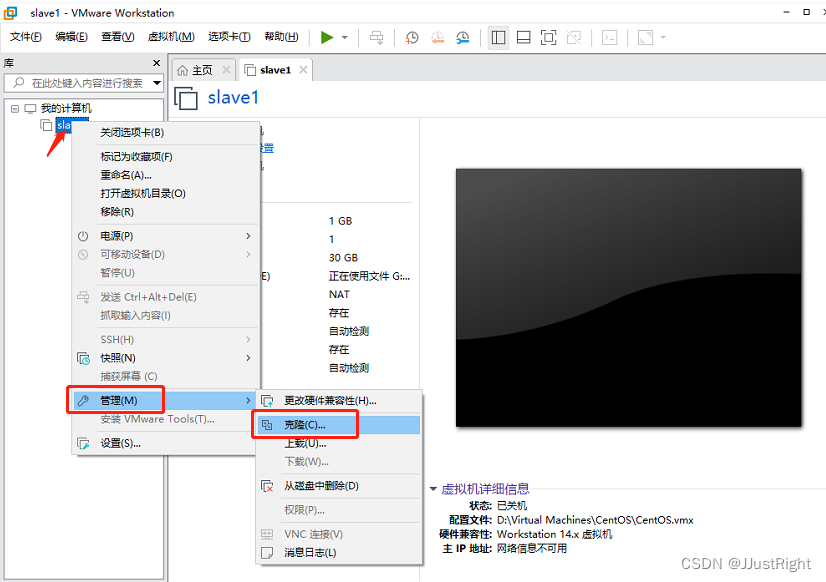826x582 pixels.
Task: Open the stretch display dropdown arrow
Action: pos(663,37)
